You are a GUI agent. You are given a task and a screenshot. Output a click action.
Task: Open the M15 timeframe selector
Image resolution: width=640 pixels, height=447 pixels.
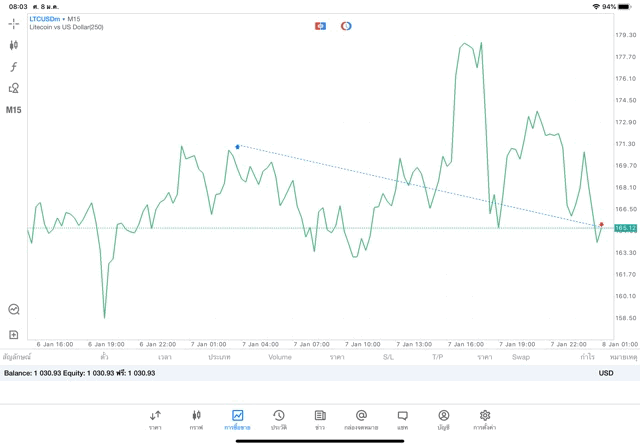[x=14, y=110]
